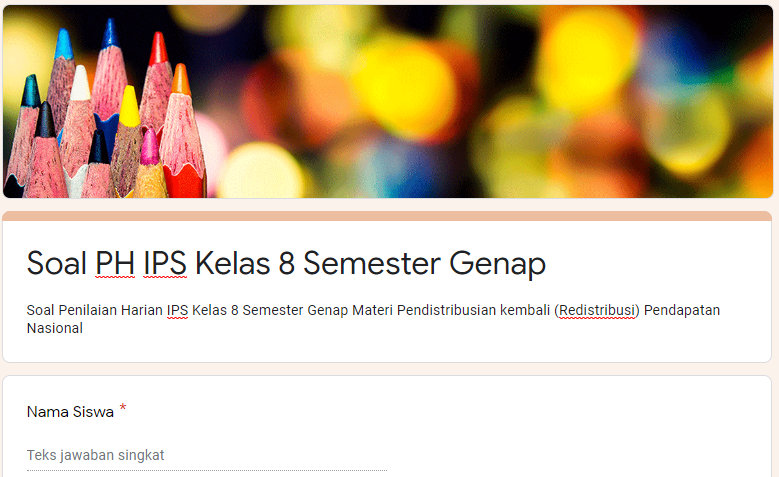Click the underlined IPS in the description
This screenshot has height=477, width=779.
[177, 310]
